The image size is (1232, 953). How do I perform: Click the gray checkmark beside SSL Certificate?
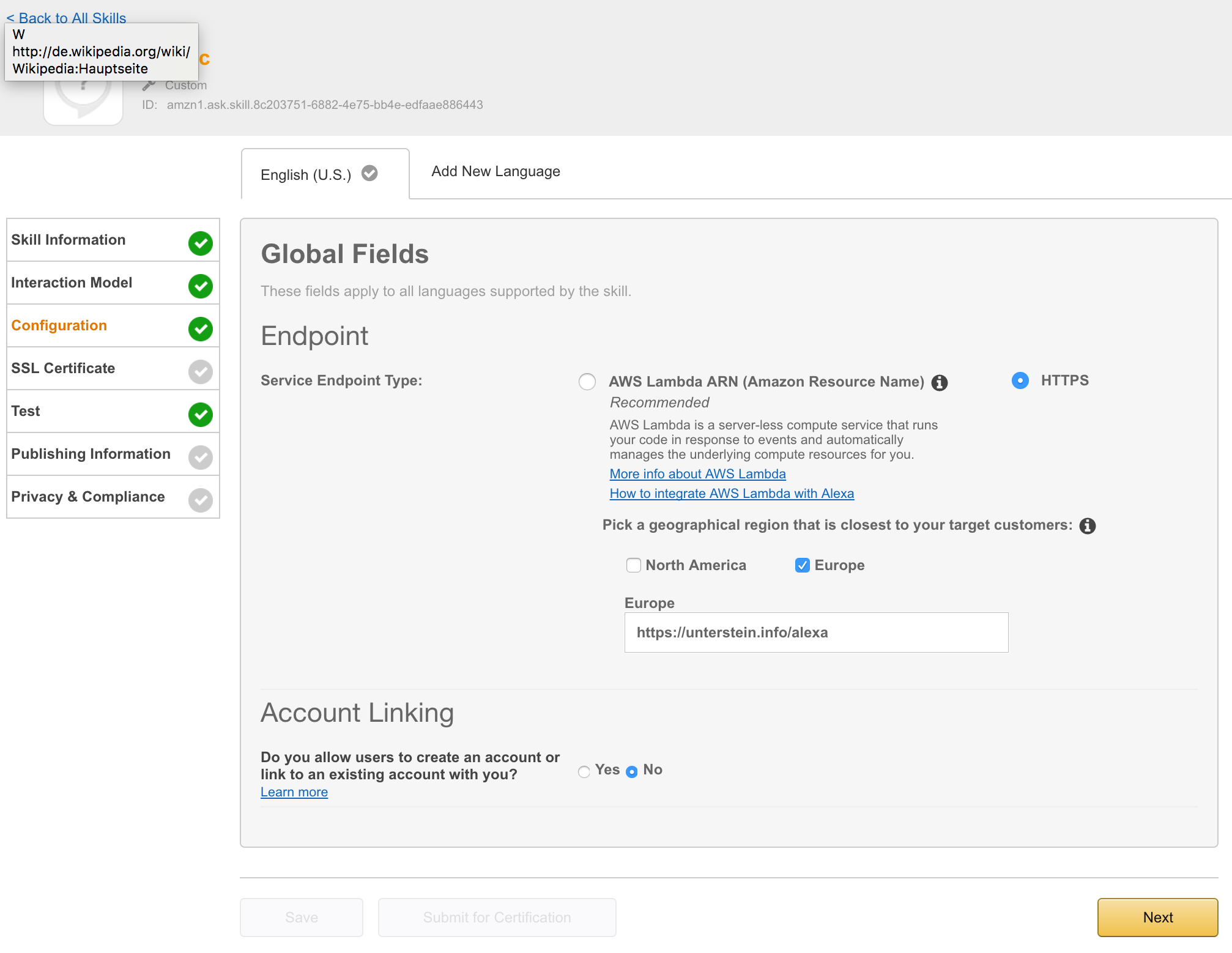[x=201, y=372]
